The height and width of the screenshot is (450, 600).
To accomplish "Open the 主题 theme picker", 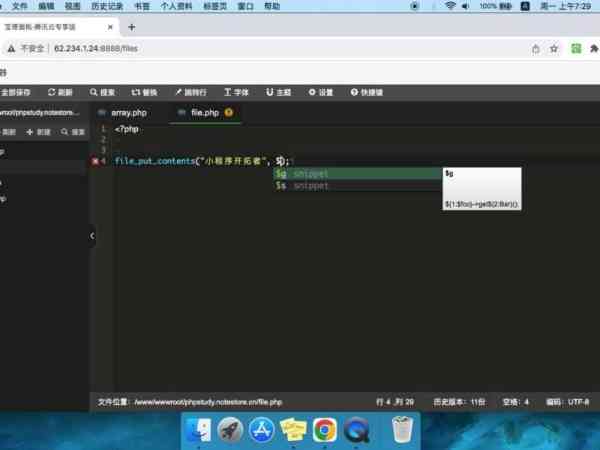I will pos(278,92).
